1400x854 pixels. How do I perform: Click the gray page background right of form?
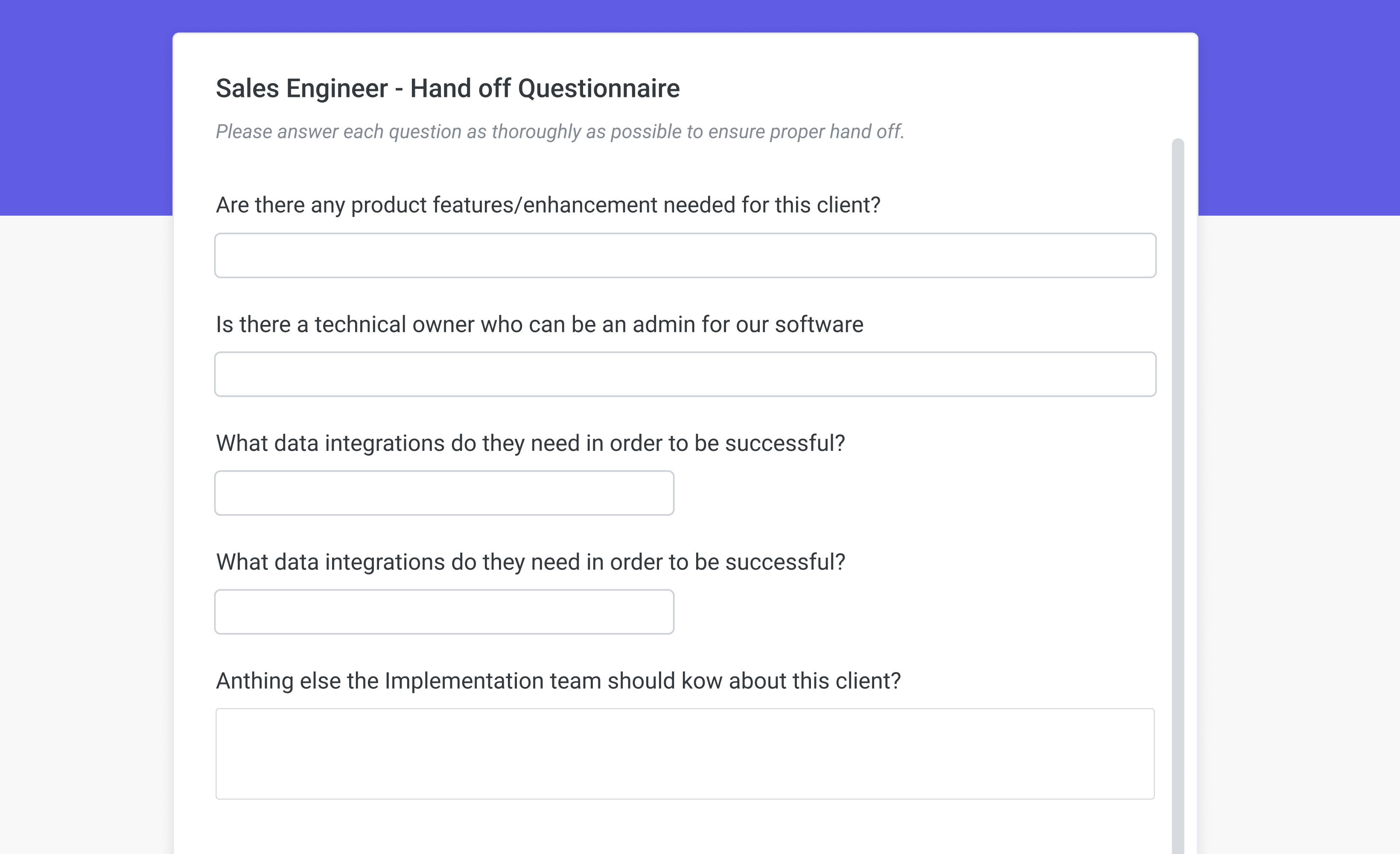point(1299,535)
